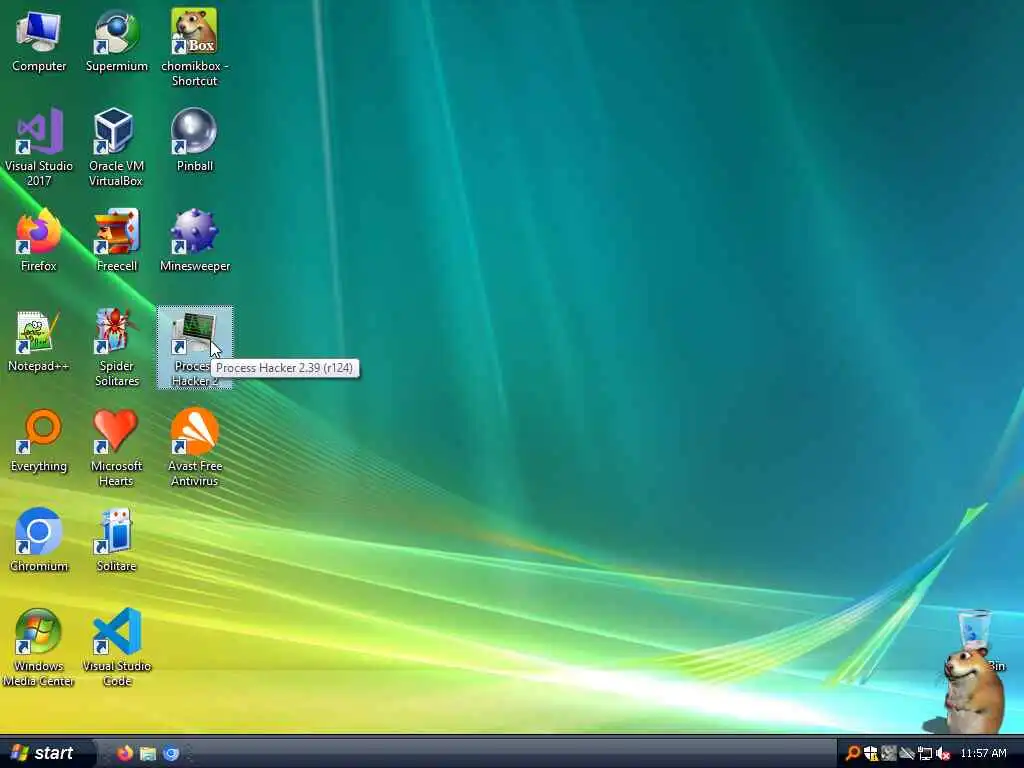Select the Firefox desktop shortcut

click(x=39, y=241)
